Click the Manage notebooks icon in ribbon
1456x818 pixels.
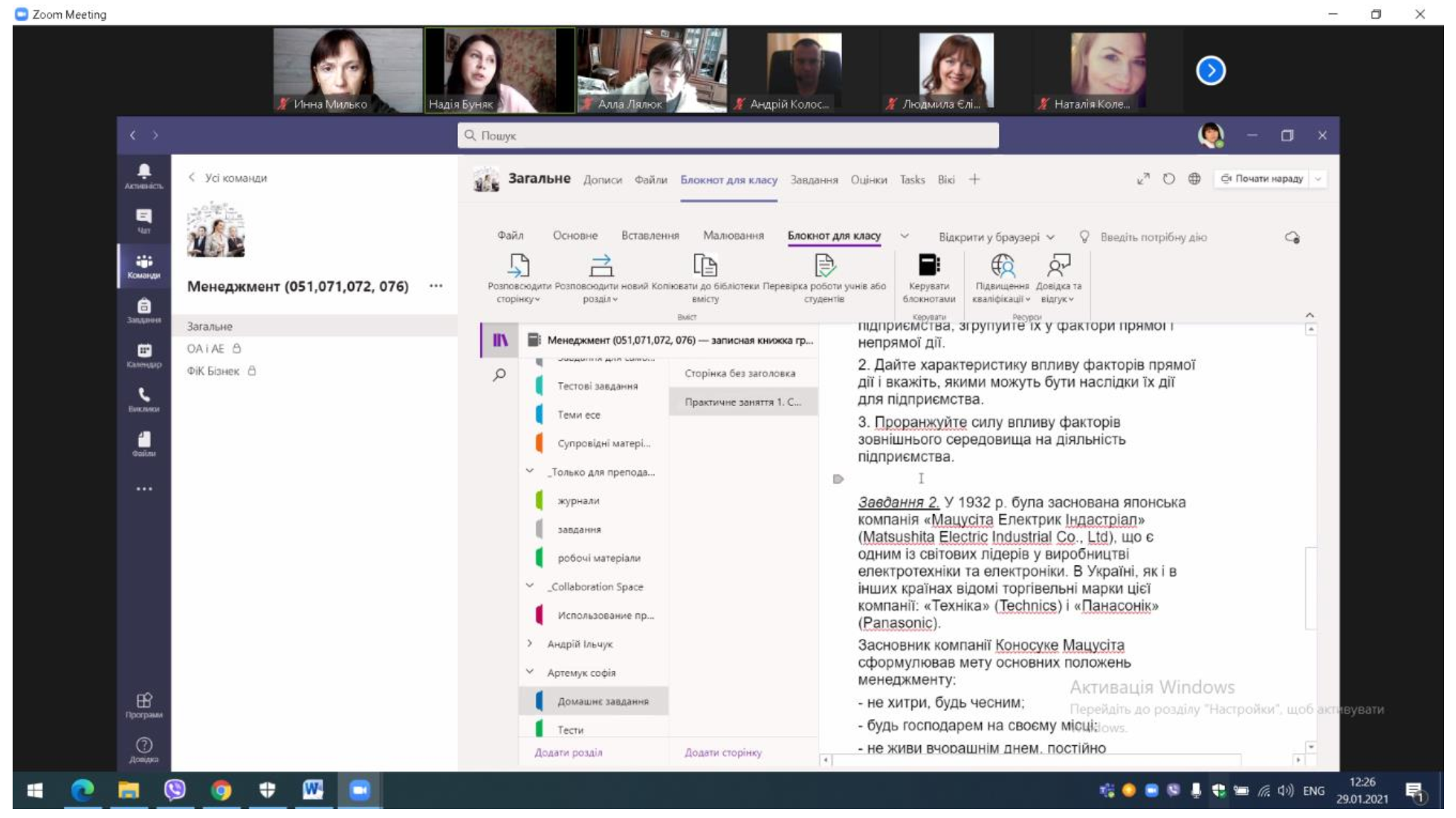point(928,266)
